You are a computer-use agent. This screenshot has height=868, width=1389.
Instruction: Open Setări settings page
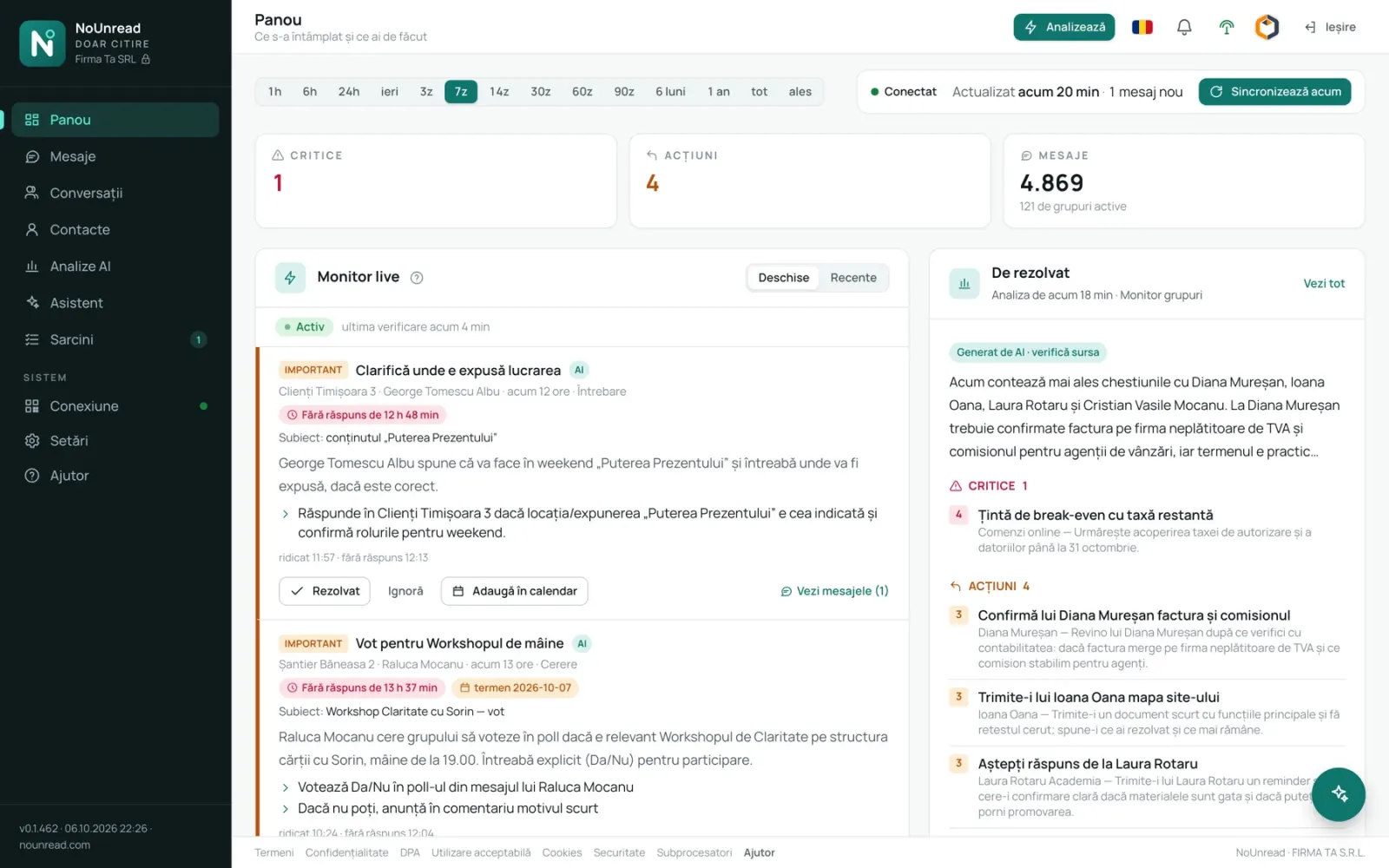click(x=115, y=441)
